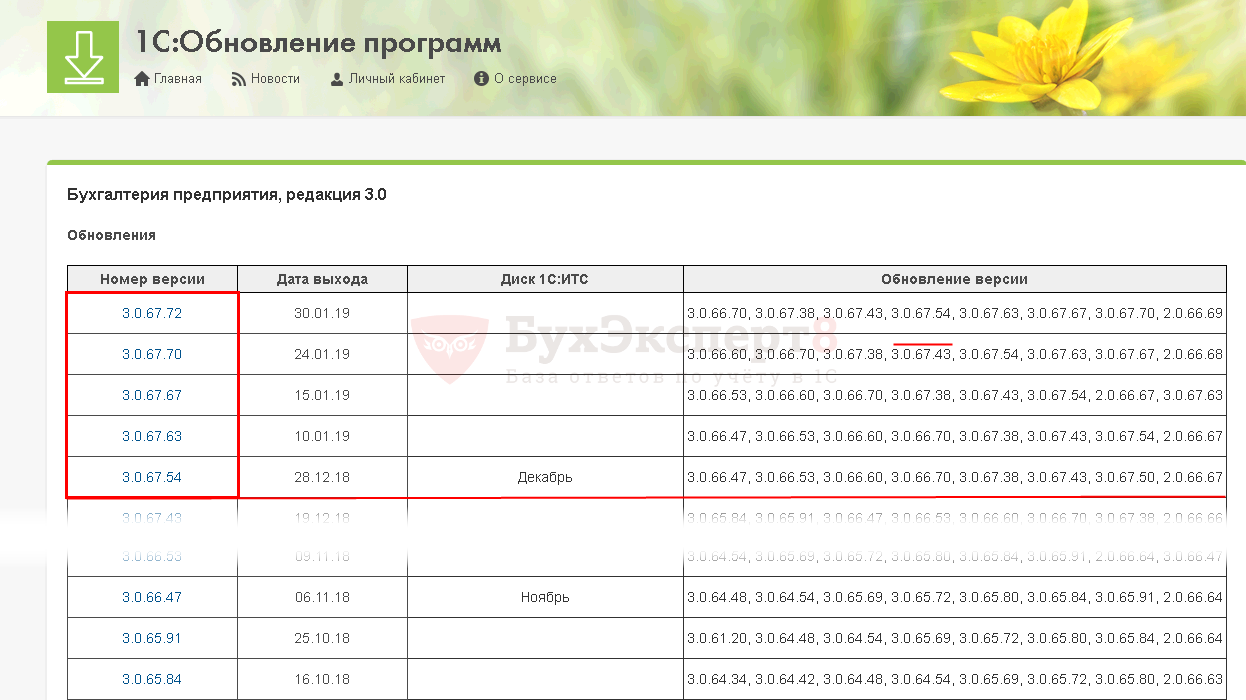Viewport: 1246px width, 700px height.
Task: Select version 3.0.67.70 link
Action: pos(152,354)
